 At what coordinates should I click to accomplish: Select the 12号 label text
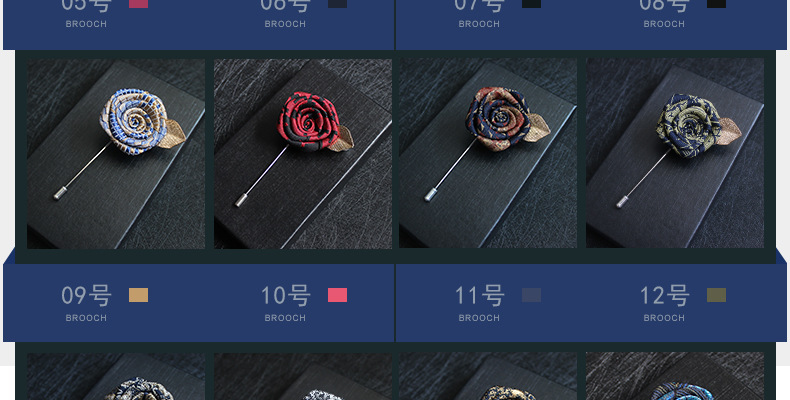664,296
